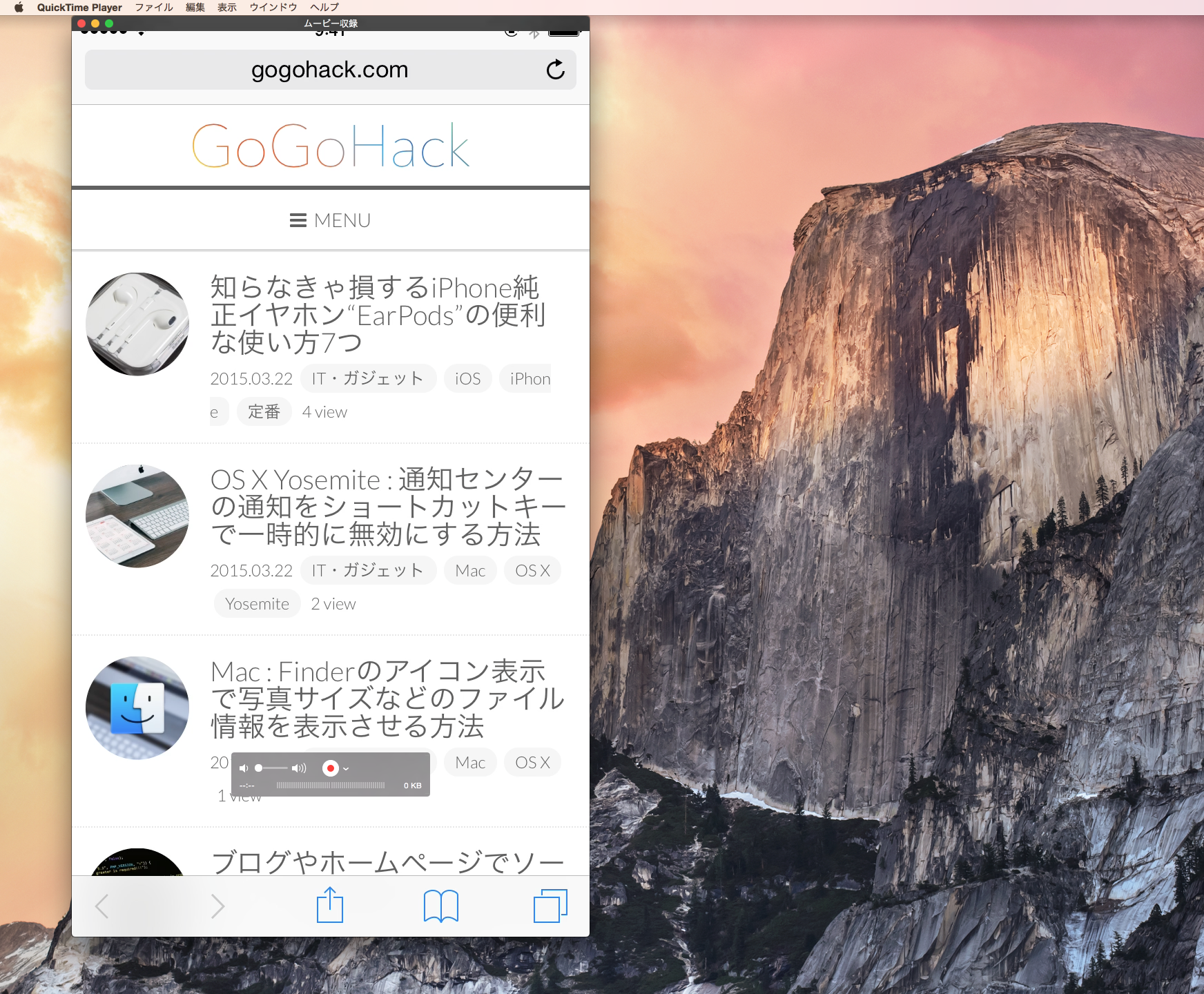Open the Finder icon article thumbnail
1204x994 pixels.
137,708
